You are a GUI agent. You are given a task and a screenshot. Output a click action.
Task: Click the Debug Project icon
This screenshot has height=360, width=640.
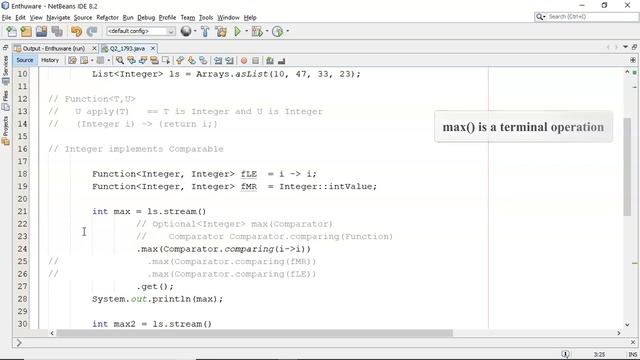(x=257, y=31)
